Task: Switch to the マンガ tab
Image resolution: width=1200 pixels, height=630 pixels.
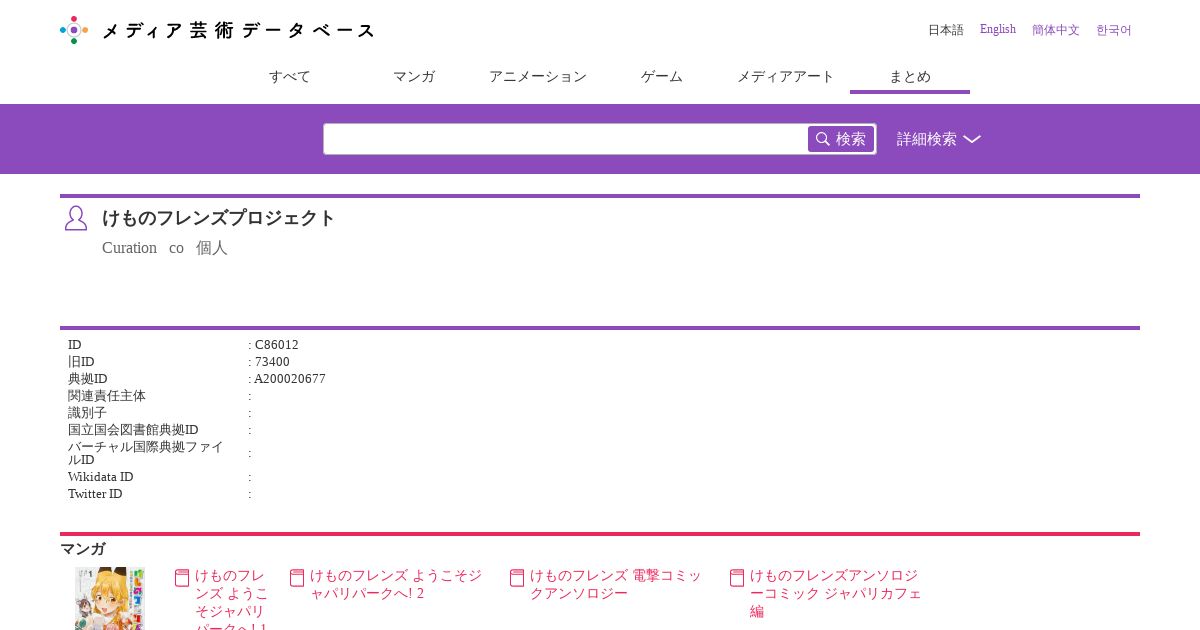Action: 414,77
